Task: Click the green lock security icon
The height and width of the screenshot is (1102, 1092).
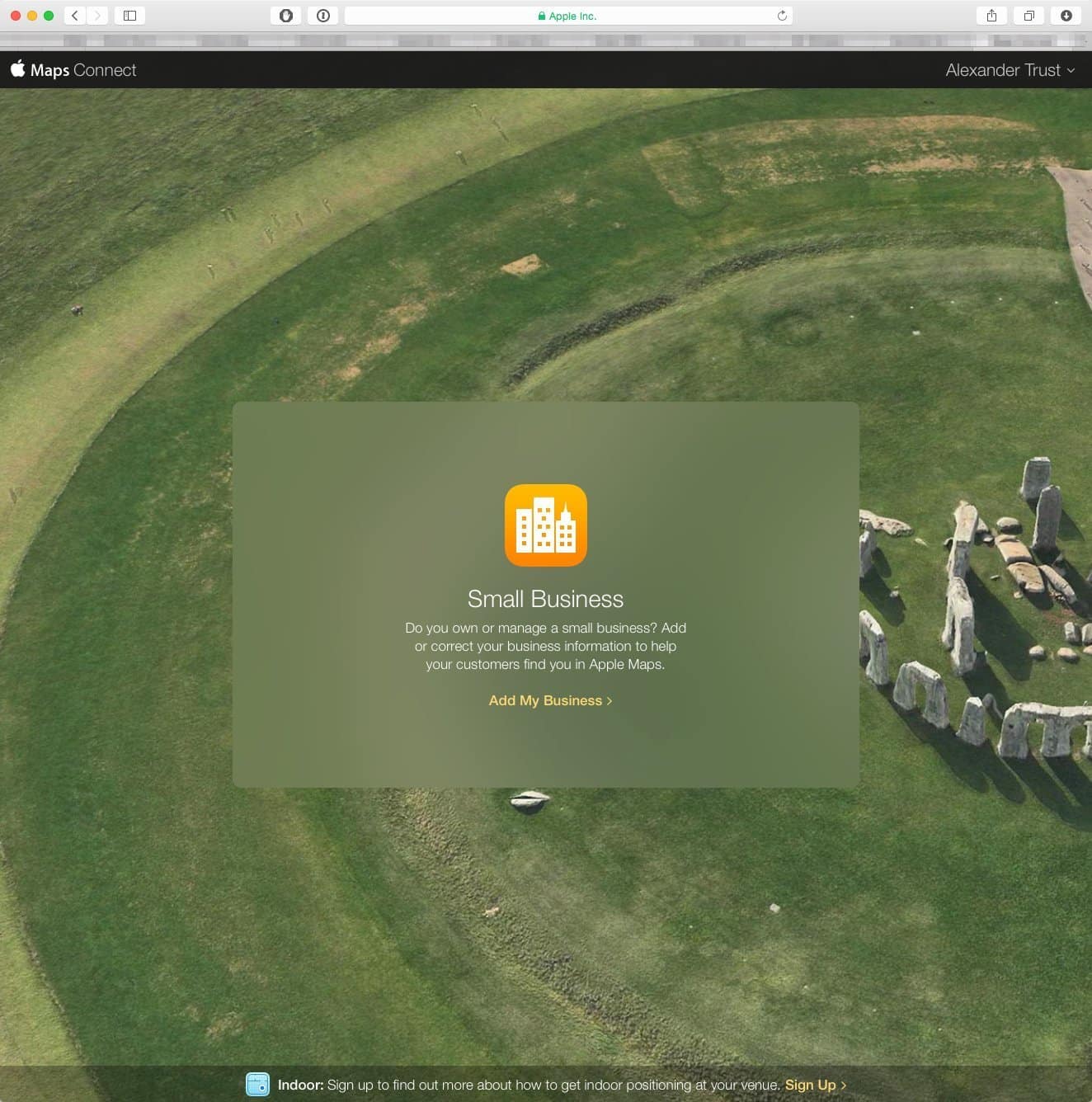Action: [542, 16]
